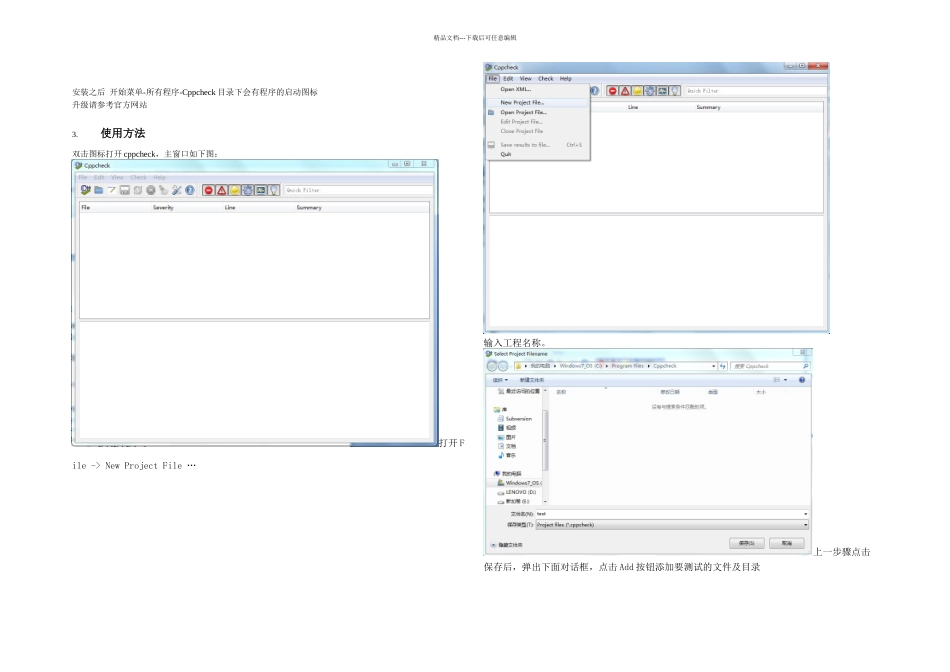
Task: Open file type dropdown Project files (*.cppcheck)
Action: 672,525
